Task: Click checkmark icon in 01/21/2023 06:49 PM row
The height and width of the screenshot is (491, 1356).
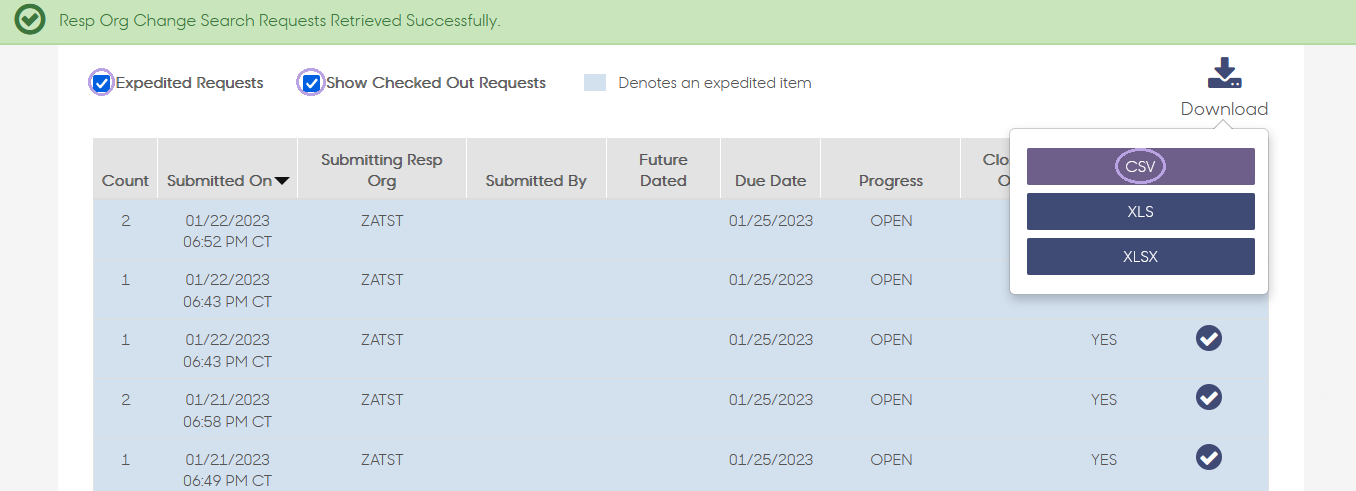Action: [1209, 458]
